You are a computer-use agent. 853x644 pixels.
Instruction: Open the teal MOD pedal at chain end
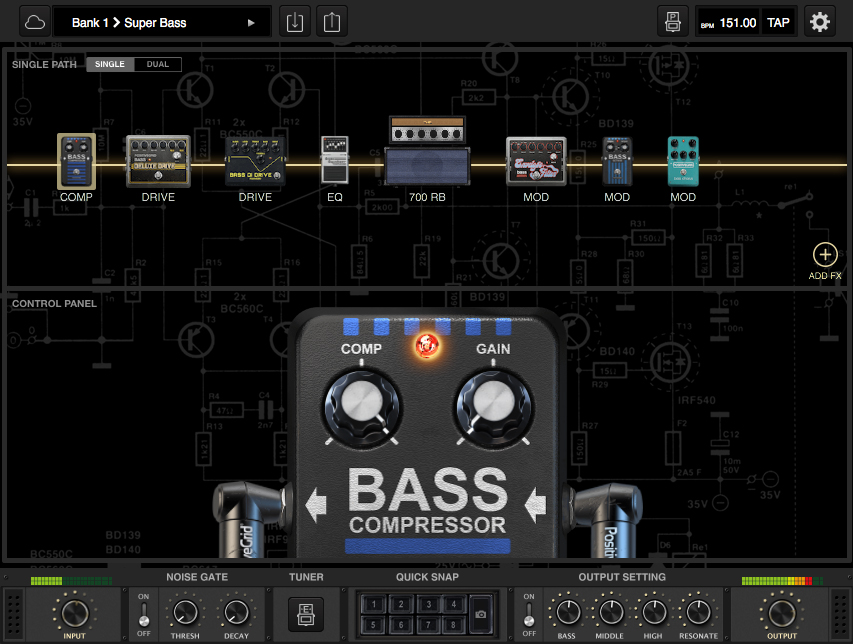click(682, 160)
